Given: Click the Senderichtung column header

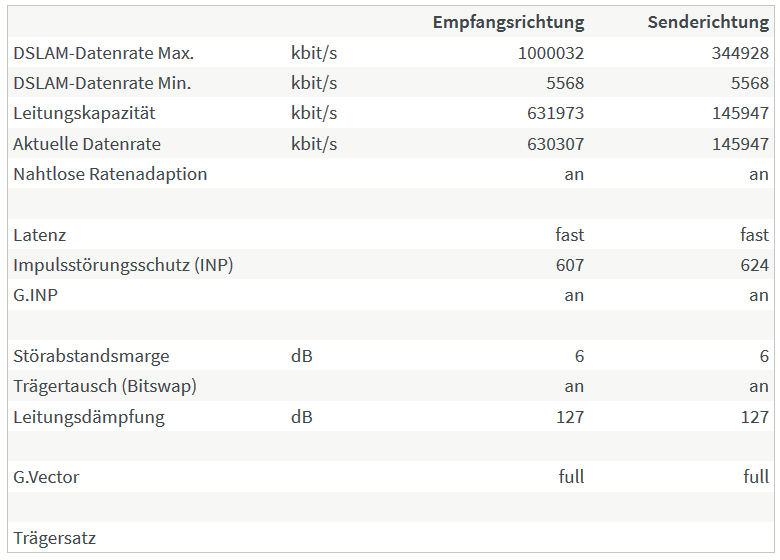Looking at the screenshot, I should 708,22.
